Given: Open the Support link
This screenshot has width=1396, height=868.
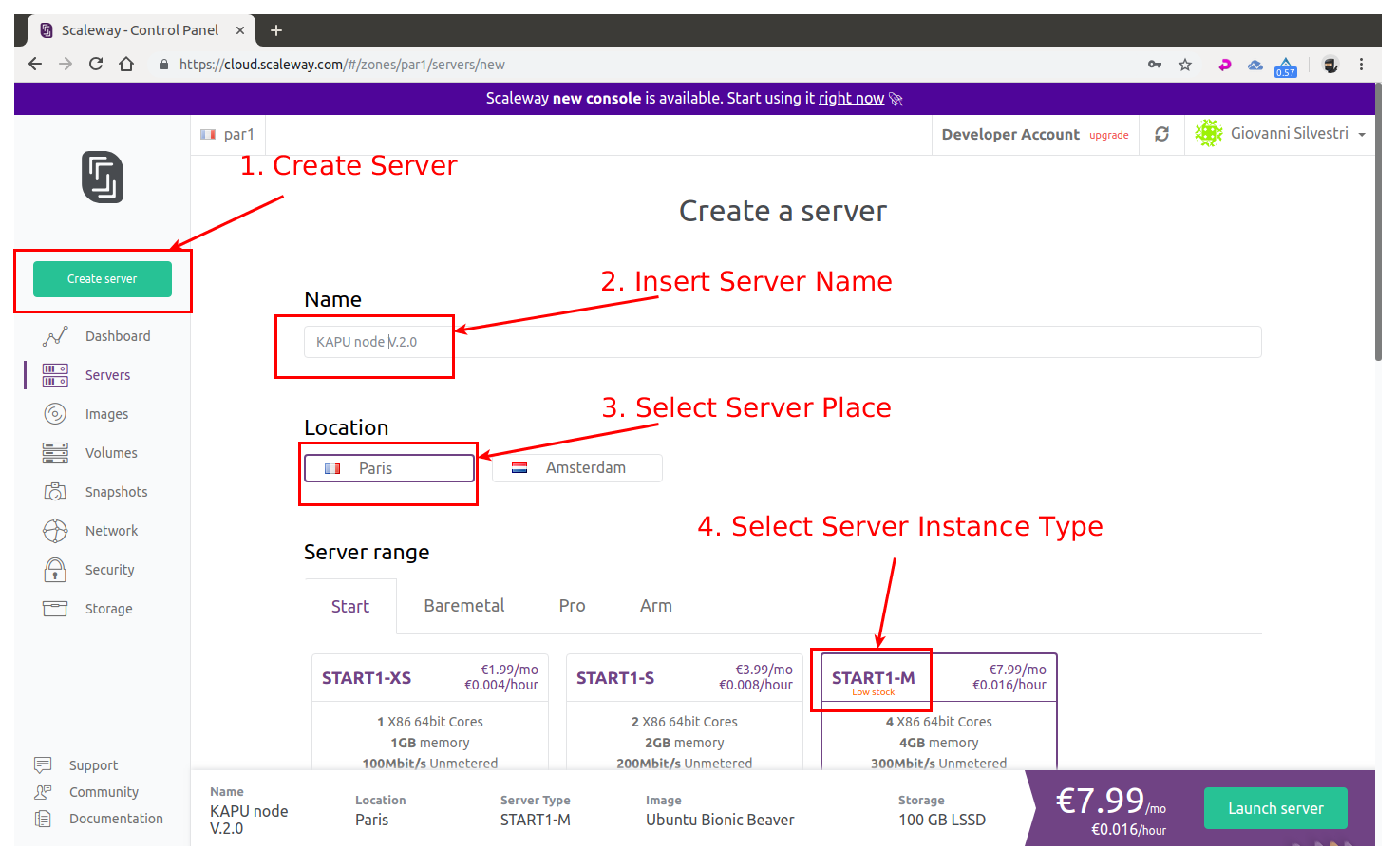Looking at the screenshot, I should [93, 765].
